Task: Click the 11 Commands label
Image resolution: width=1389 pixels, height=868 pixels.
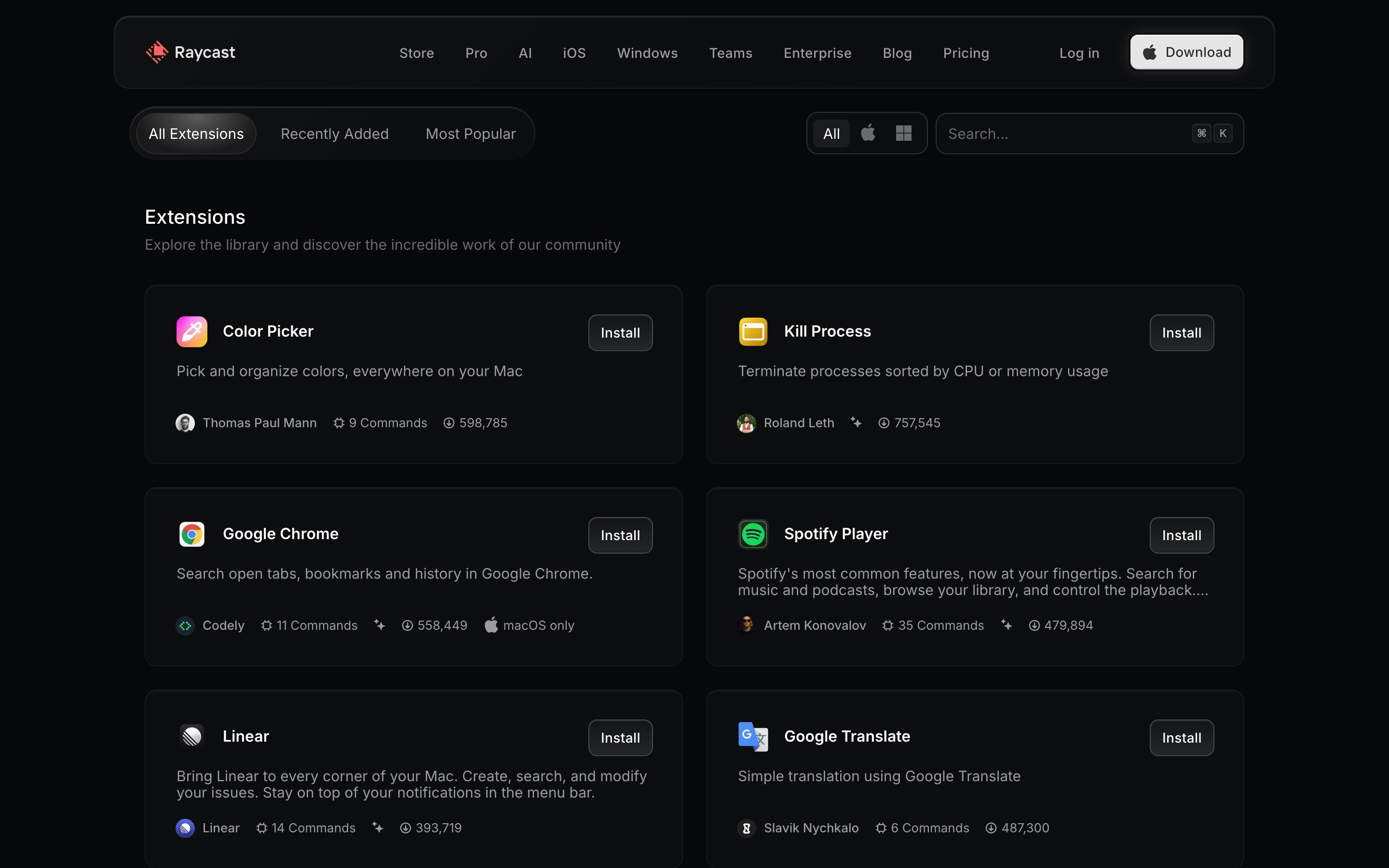Action: tap(317, 626)
